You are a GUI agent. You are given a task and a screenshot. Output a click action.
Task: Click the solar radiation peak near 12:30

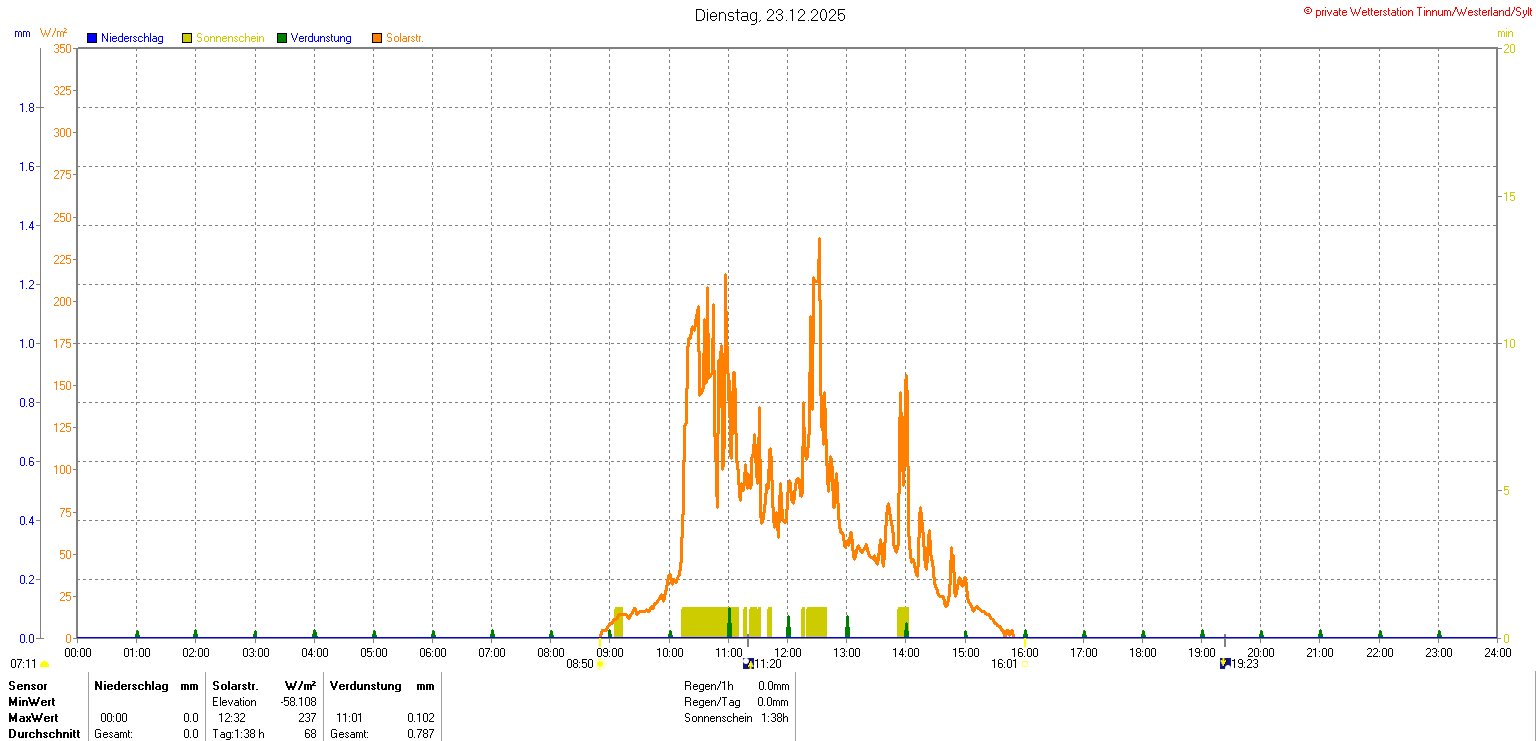coord(819,240)
